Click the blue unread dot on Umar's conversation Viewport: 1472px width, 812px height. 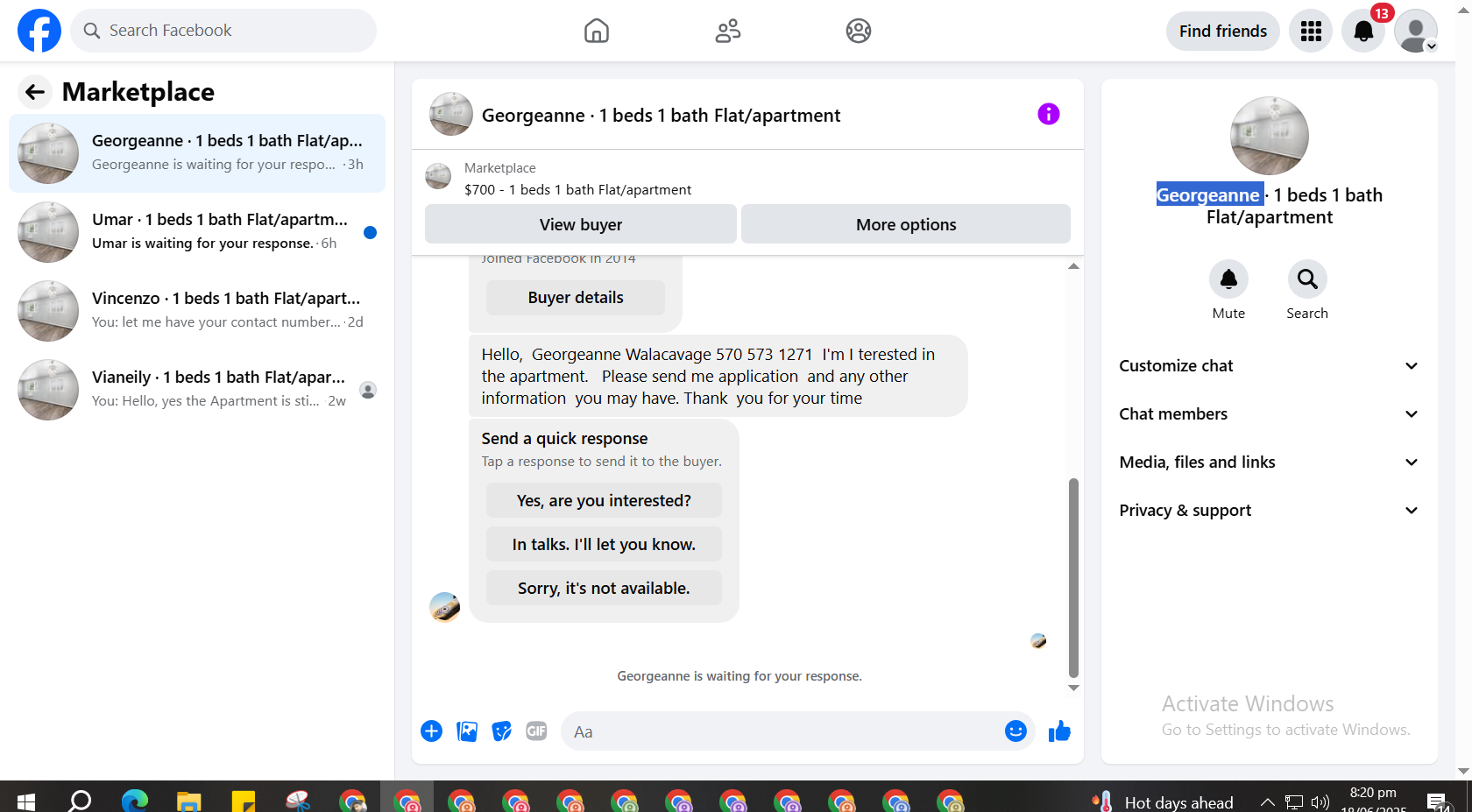370,232
